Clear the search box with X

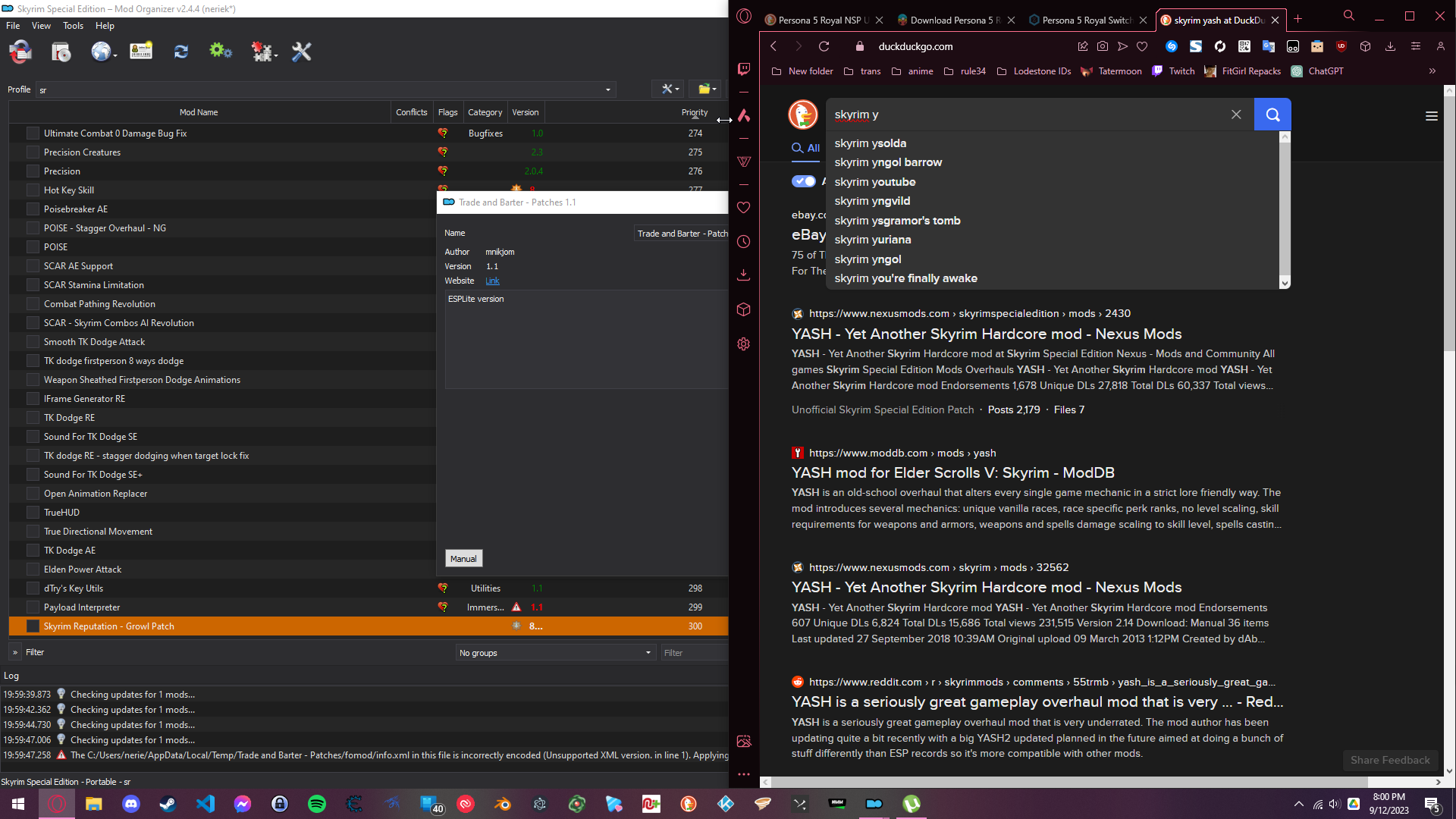tap(1236, 115)
